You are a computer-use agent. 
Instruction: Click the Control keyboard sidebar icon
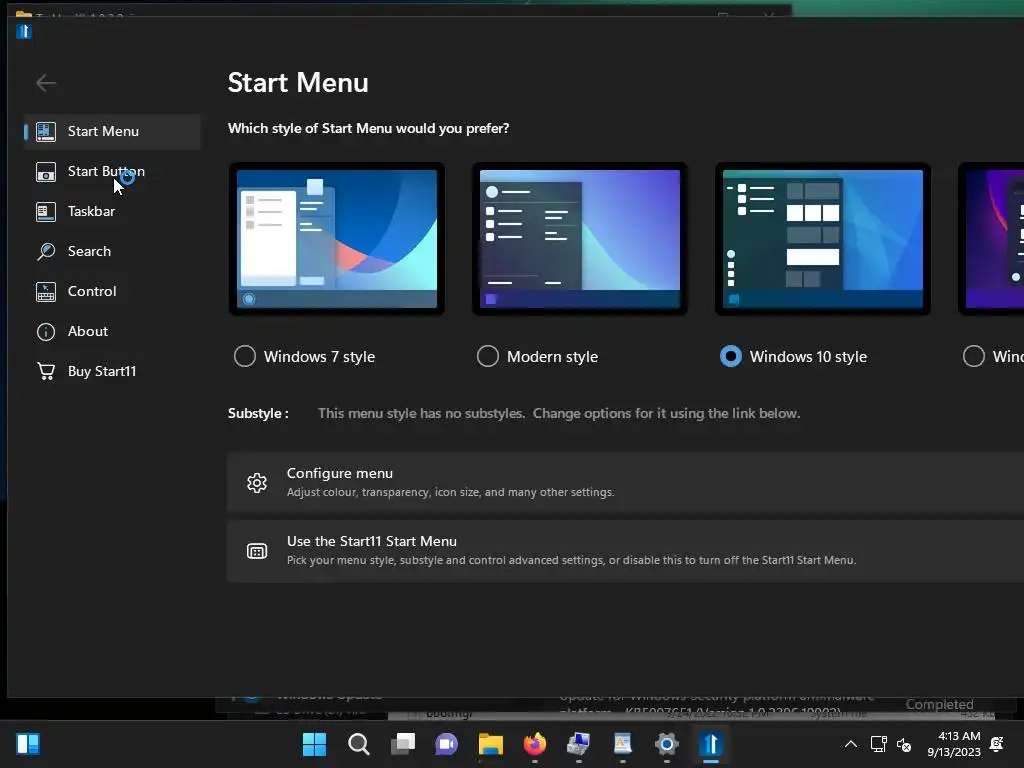pyautogui.click(x=46, y=291)
